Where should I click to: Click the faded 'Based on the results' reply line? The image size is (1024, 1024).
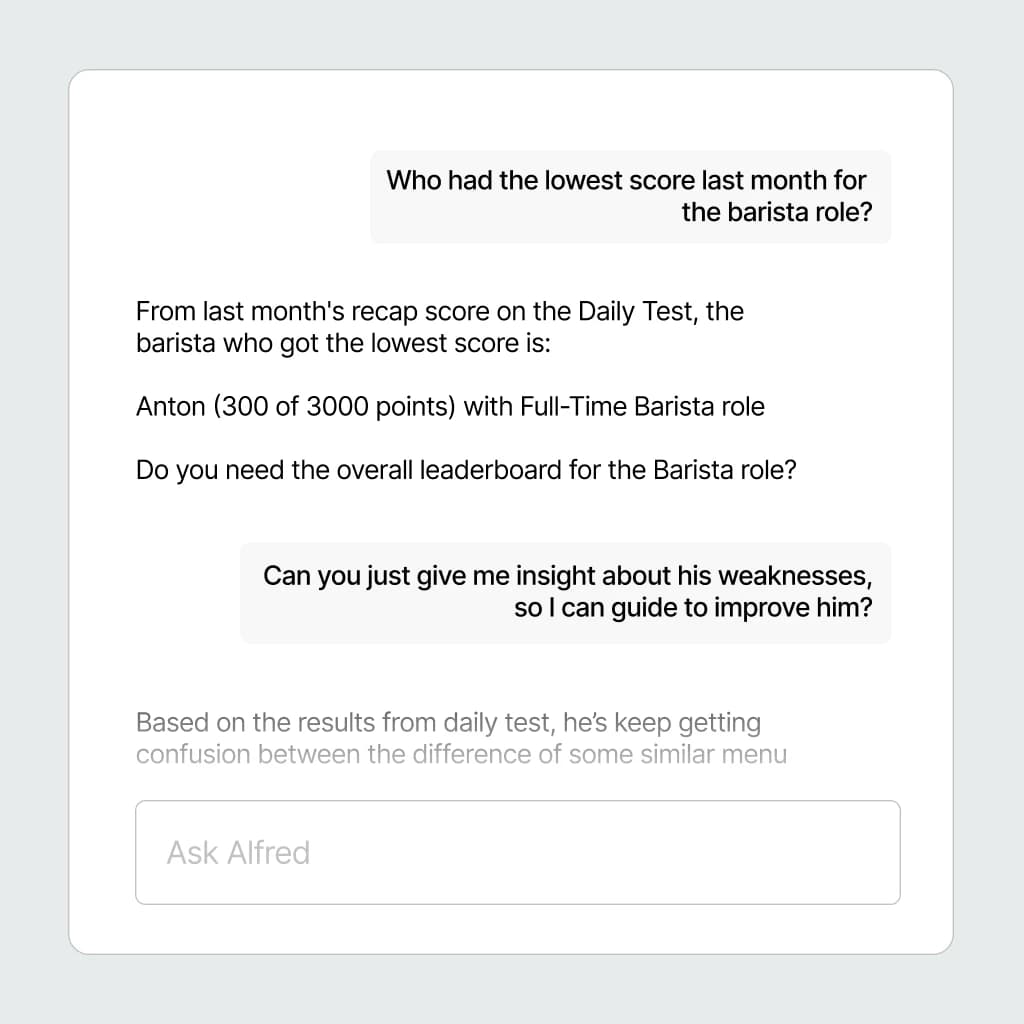pyautogui.click(x=447, y=722)
